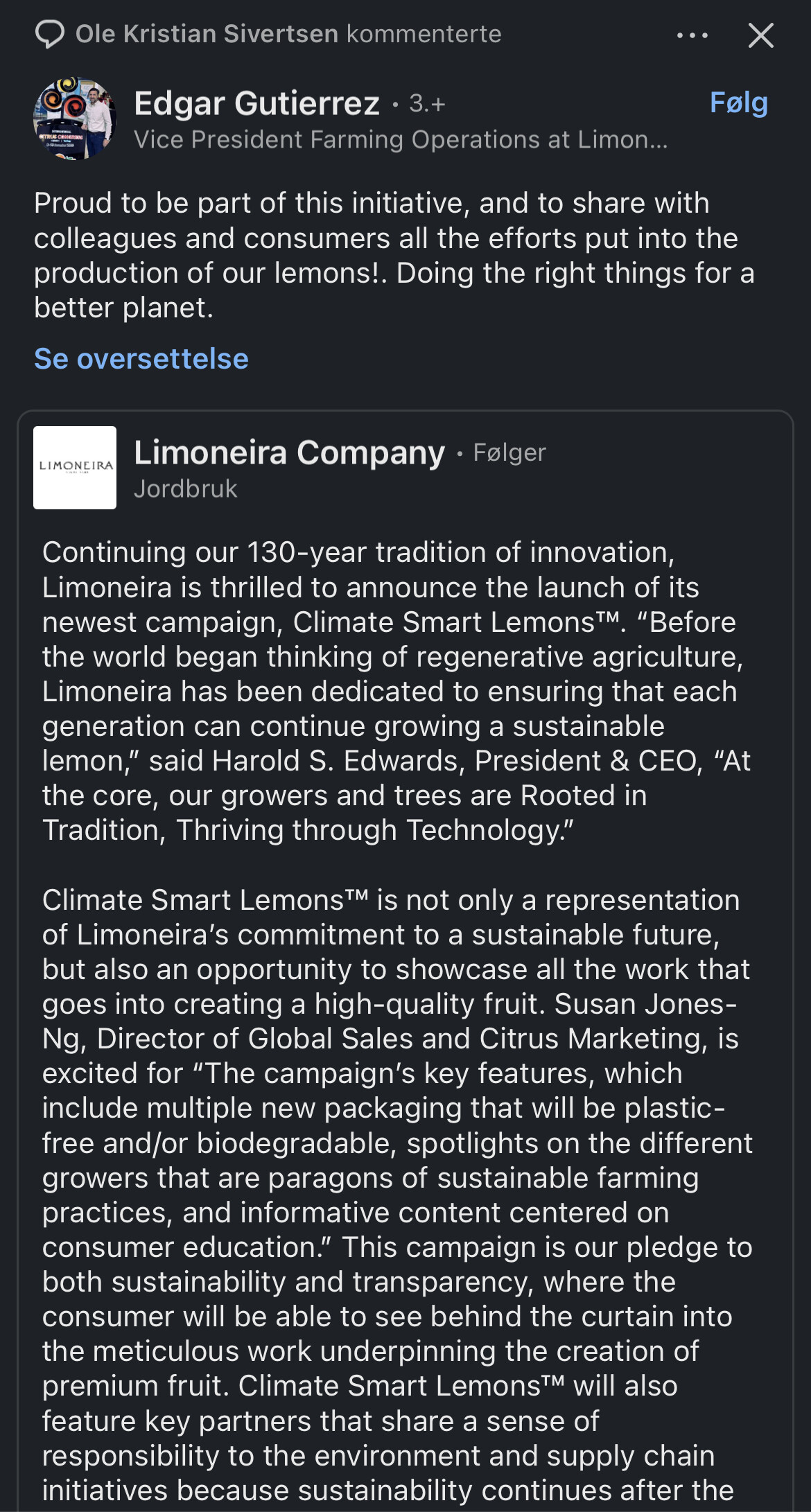Tap Edgar's post text starting 'Proud to be part'
Image resolution: width=811 pixels, height=1512 pixels.
[394, 255]
